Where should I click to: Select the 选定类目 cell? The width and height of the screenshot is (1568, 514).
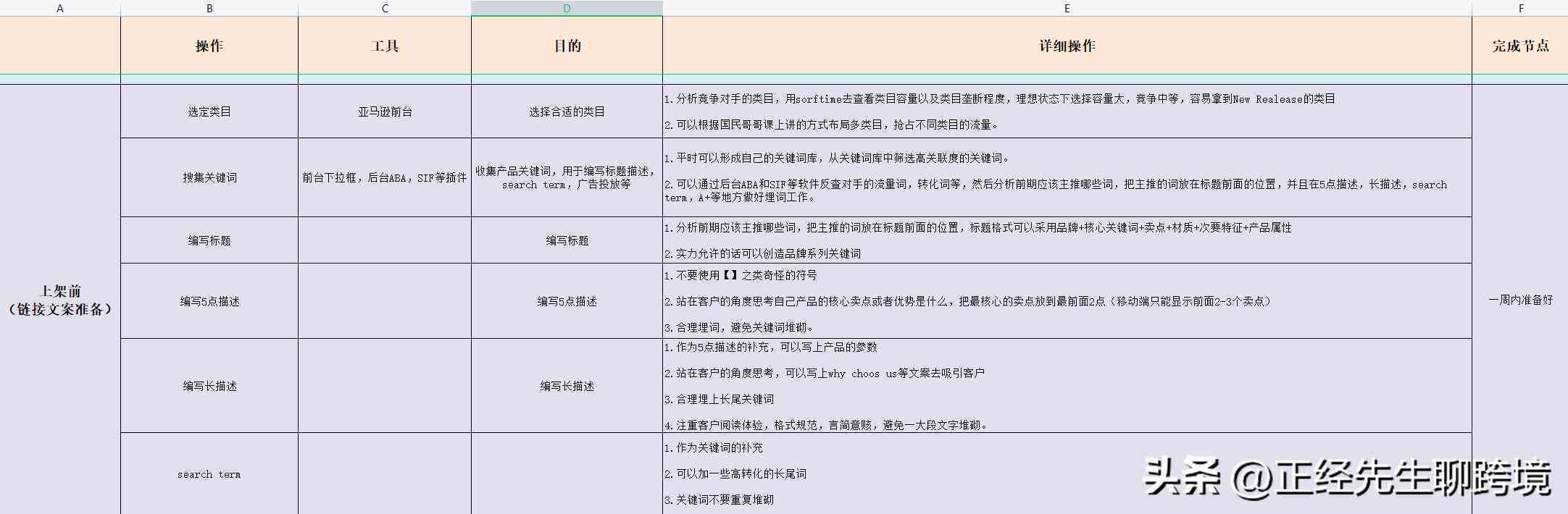(209, 111)
